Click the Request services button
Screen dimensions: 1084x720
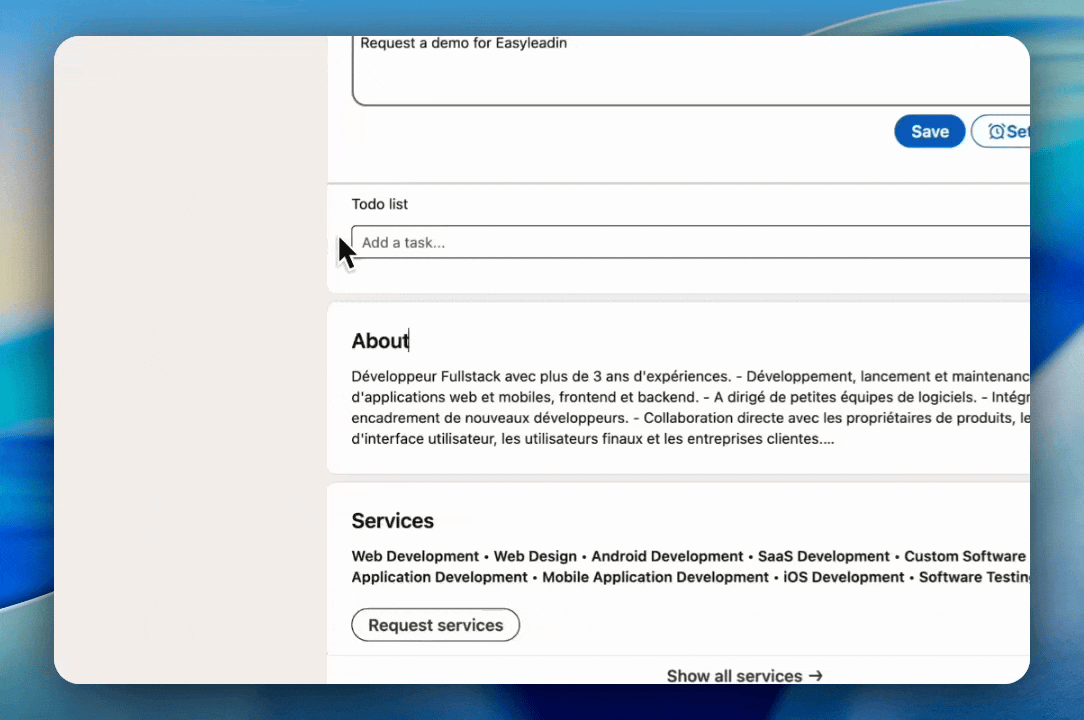[435, 625]
